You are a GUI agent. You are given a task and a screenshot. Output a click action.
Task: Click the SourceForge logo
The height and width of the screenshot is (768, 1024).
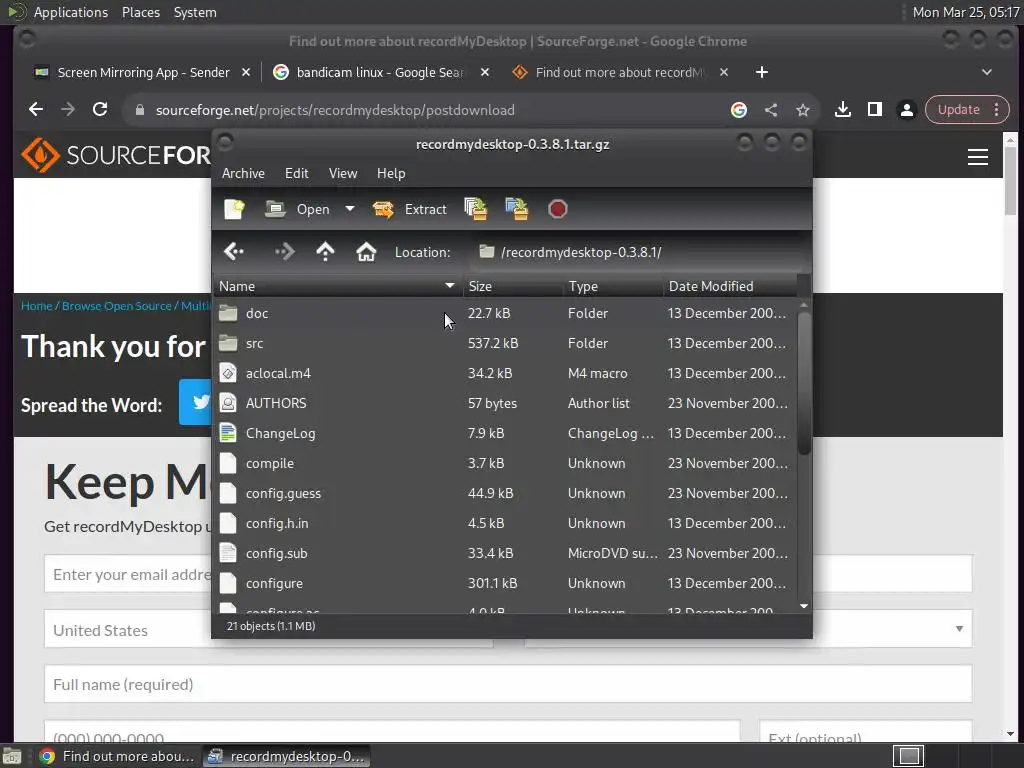tap(116, 155)
